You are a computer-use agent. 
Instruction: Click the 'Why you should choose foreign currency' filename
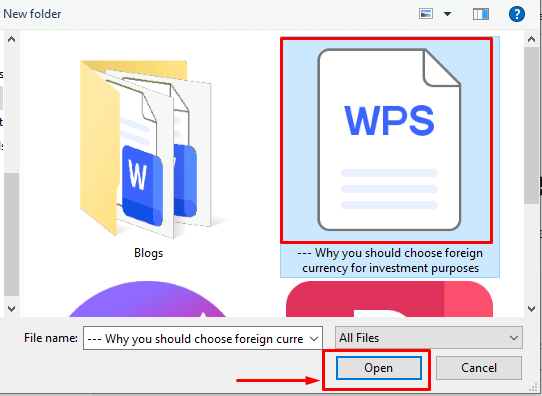390,261
